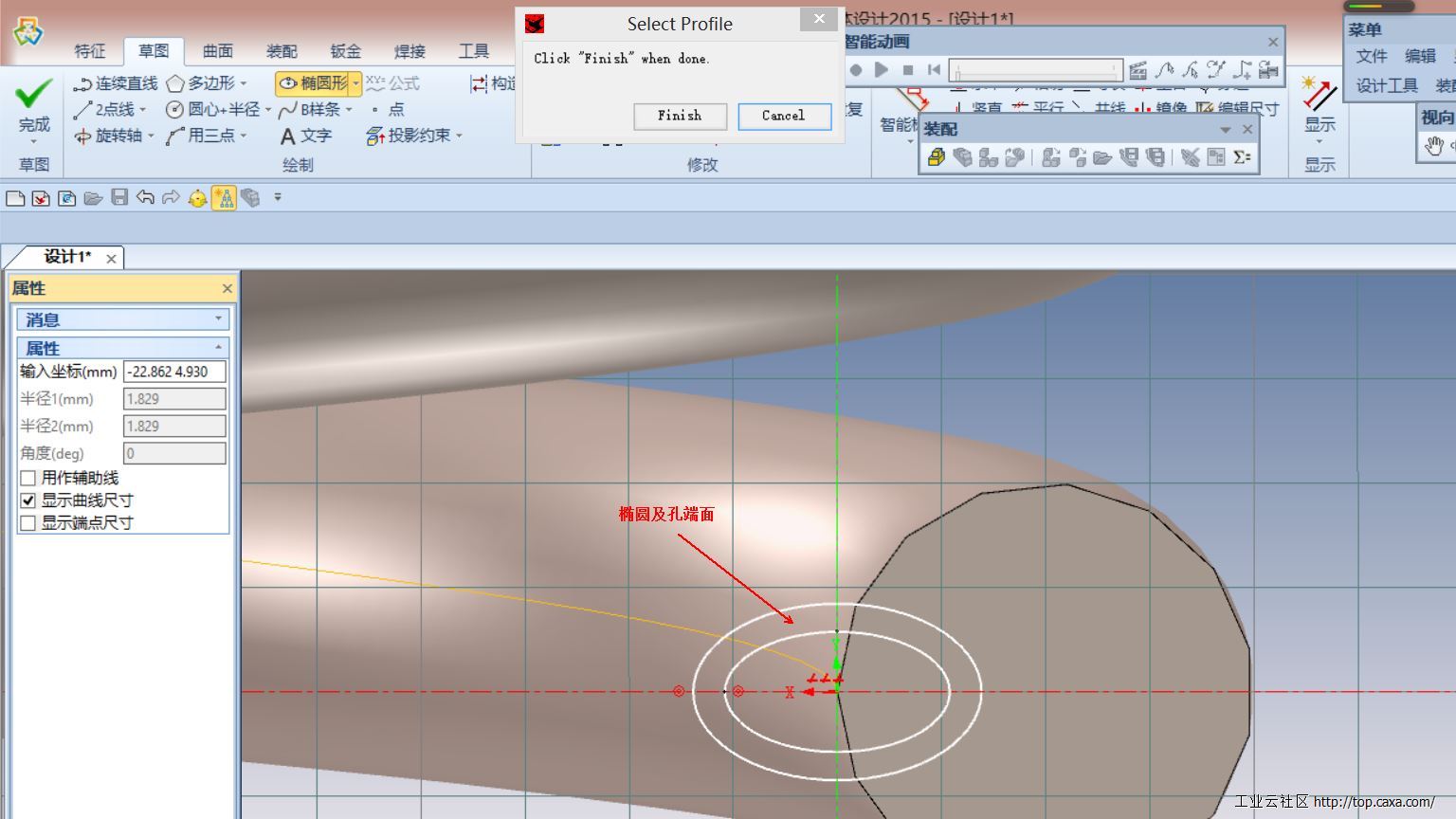The height and width of the screenshot is (819, 1456).
Task: Open the 圆心+半径 dropdown arrow
Action: pyautogui.click(x=268, y=110)
